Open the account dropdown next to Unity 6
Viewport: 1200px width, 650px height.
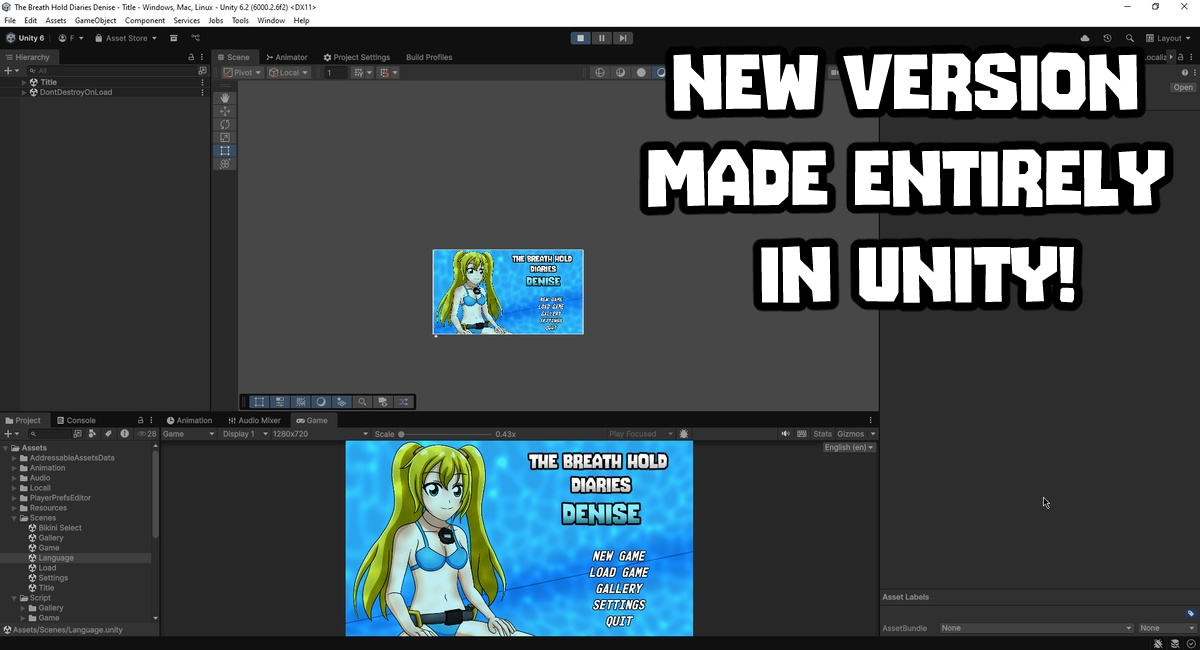coord(70,38)
